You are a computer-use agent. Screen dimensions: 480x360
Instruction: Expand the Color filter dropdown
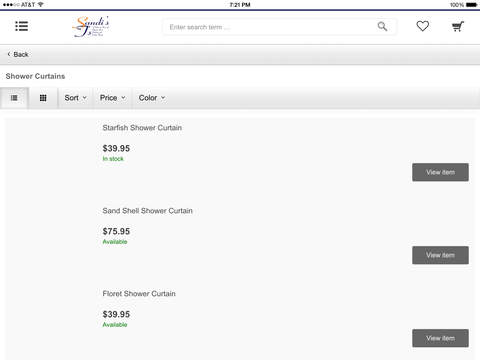152,98
